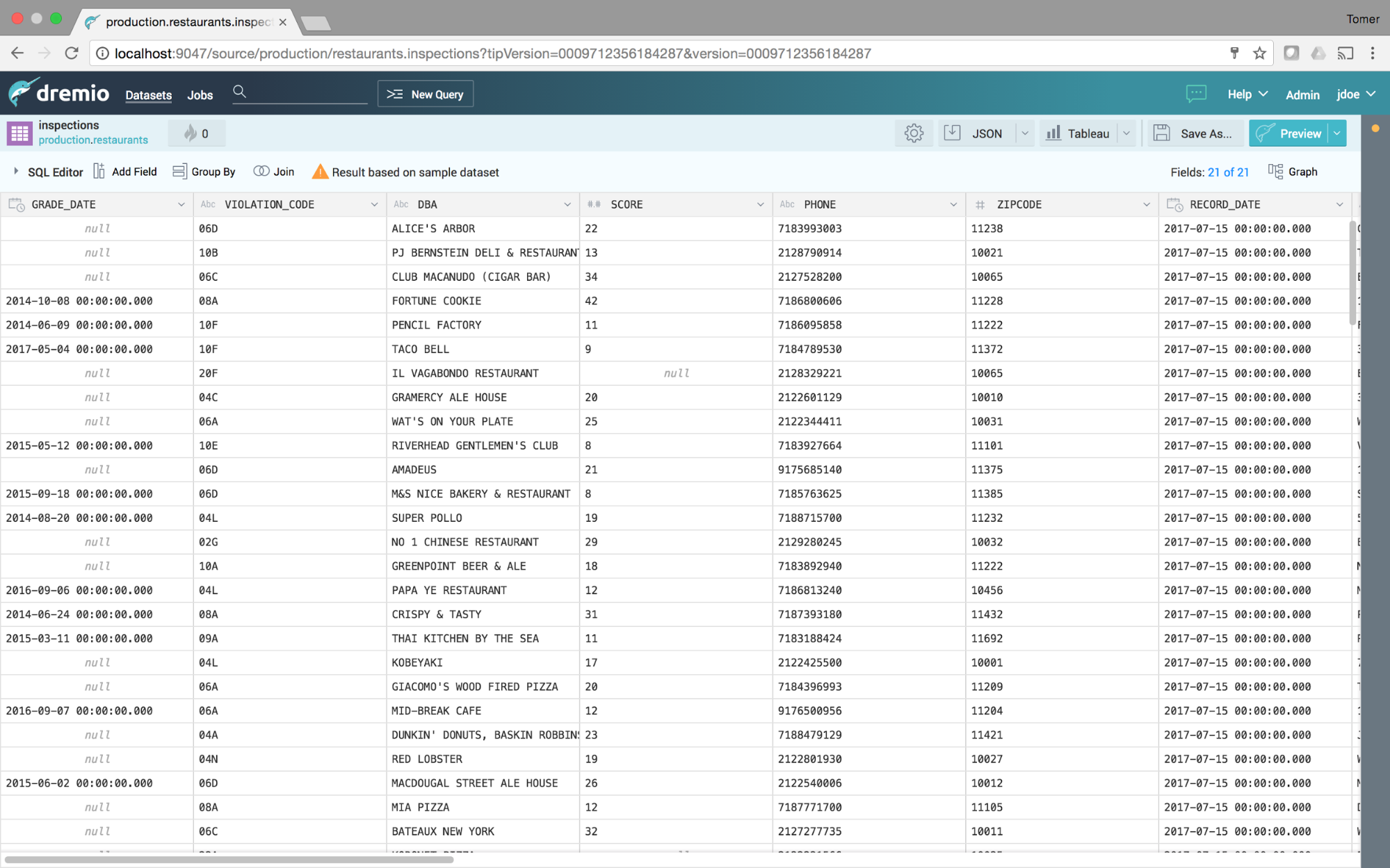Expand the jdoe user menu
Screen dimensions: 1390x868
(1355, 94)
